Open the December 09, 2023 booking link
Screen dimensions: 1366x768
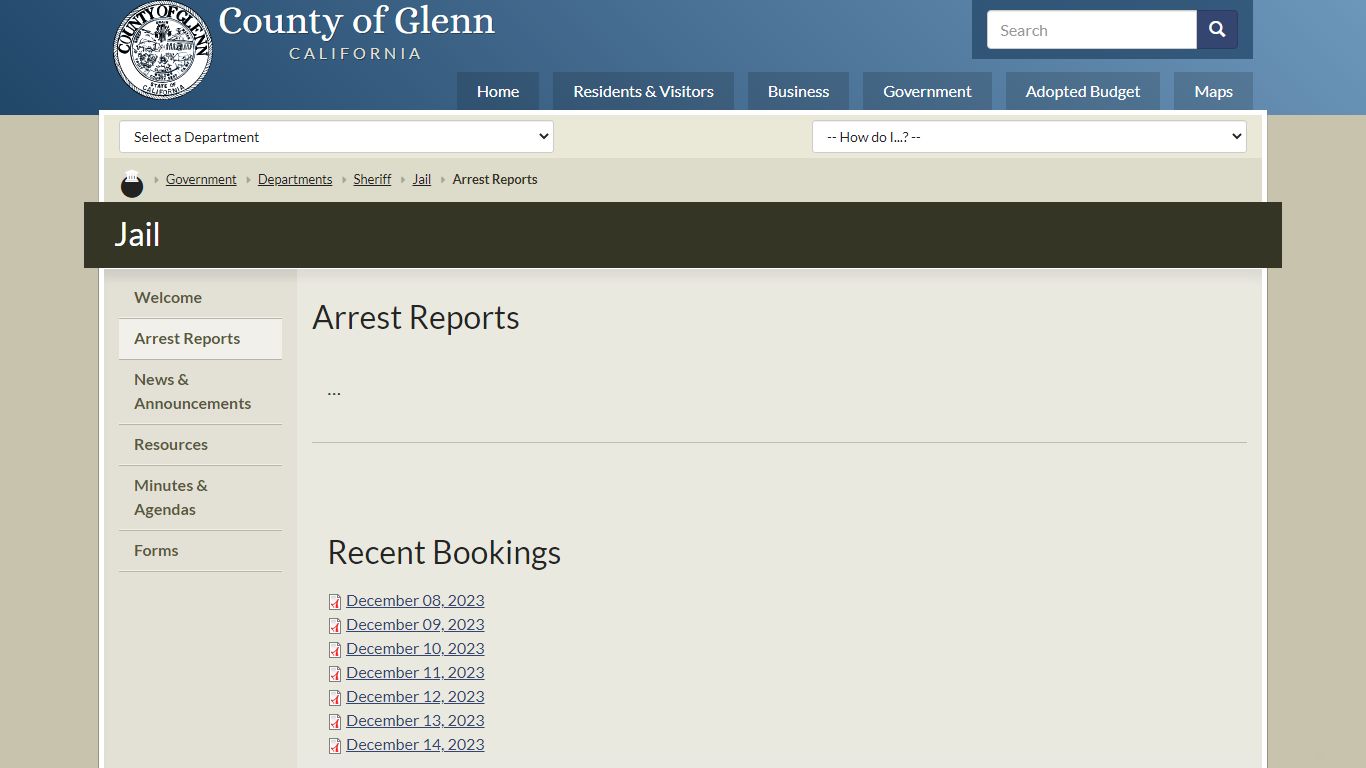pos(415,624)
